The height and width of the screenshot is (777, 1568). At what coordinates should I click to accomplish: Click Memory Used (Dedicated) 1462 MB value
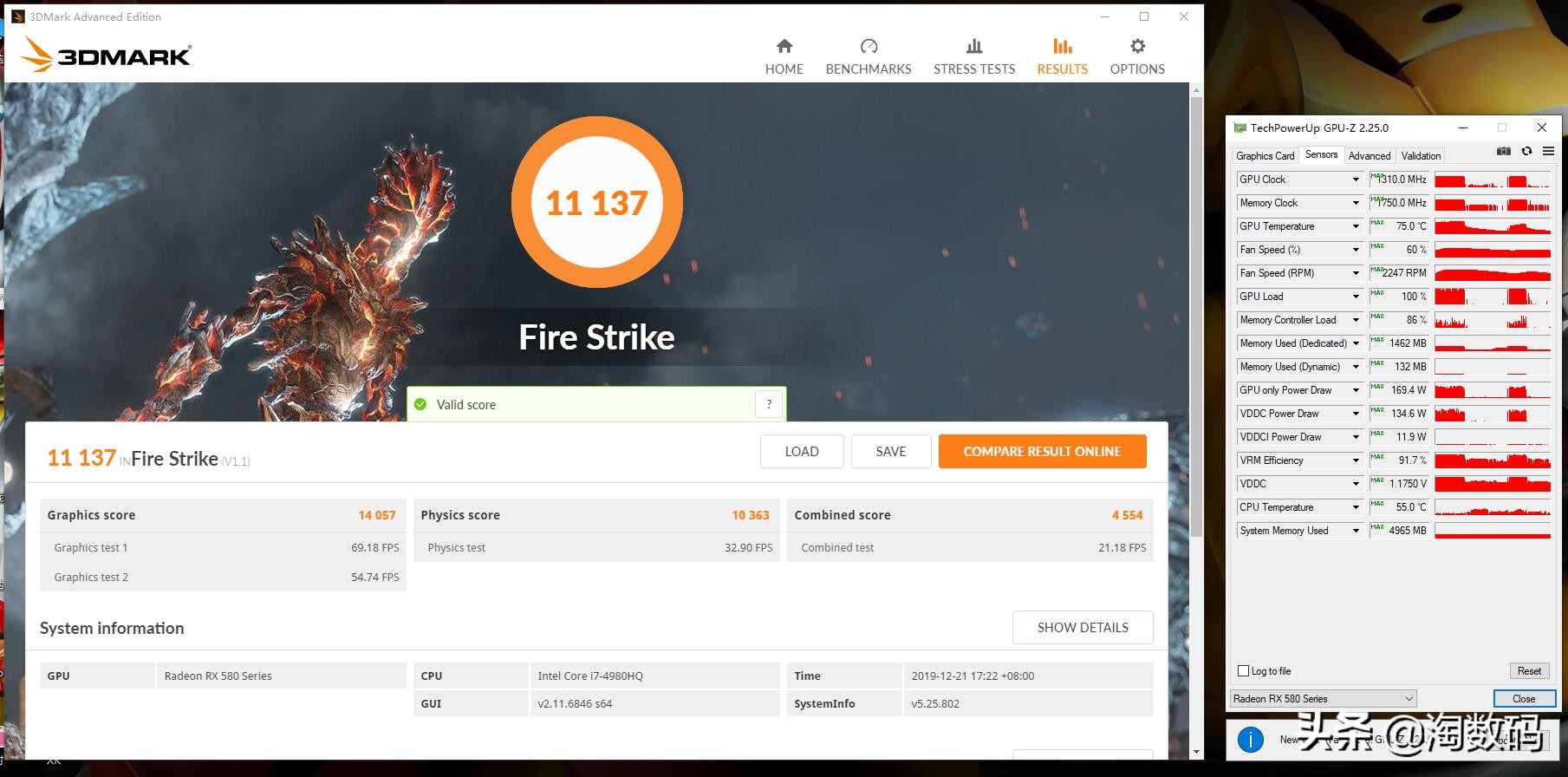tap(1398, 343)
